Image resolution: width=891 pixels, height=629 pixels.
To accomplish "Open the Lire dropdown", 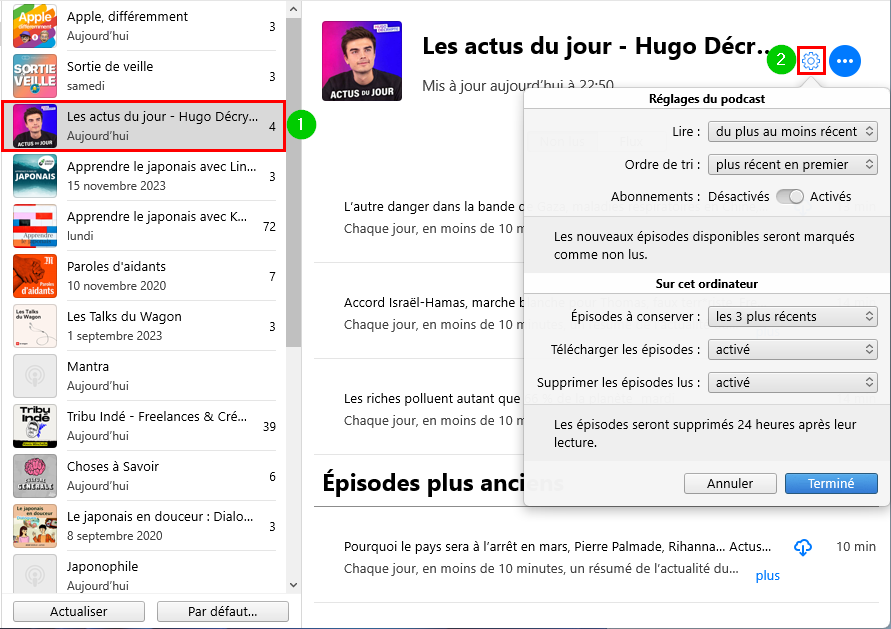I will pyautogui.click(x=793, y=132).
